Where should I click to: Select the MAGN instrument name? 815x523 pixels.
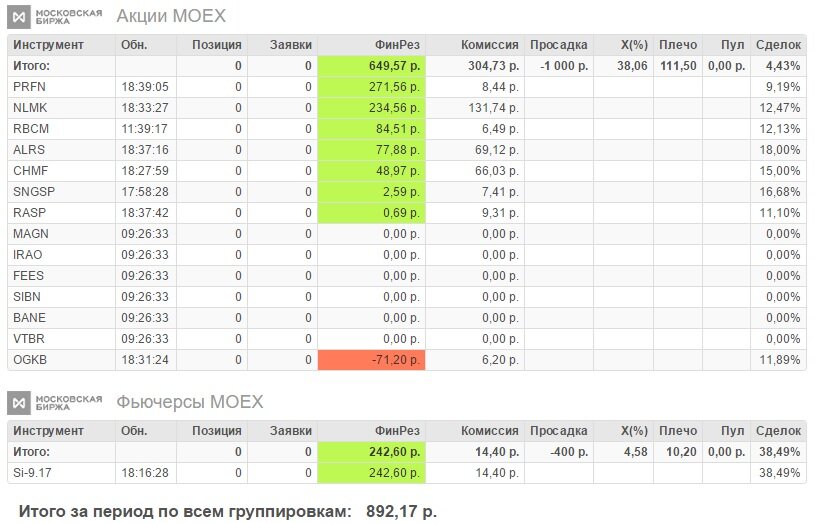pyautogui.click(x=31, y=233)
